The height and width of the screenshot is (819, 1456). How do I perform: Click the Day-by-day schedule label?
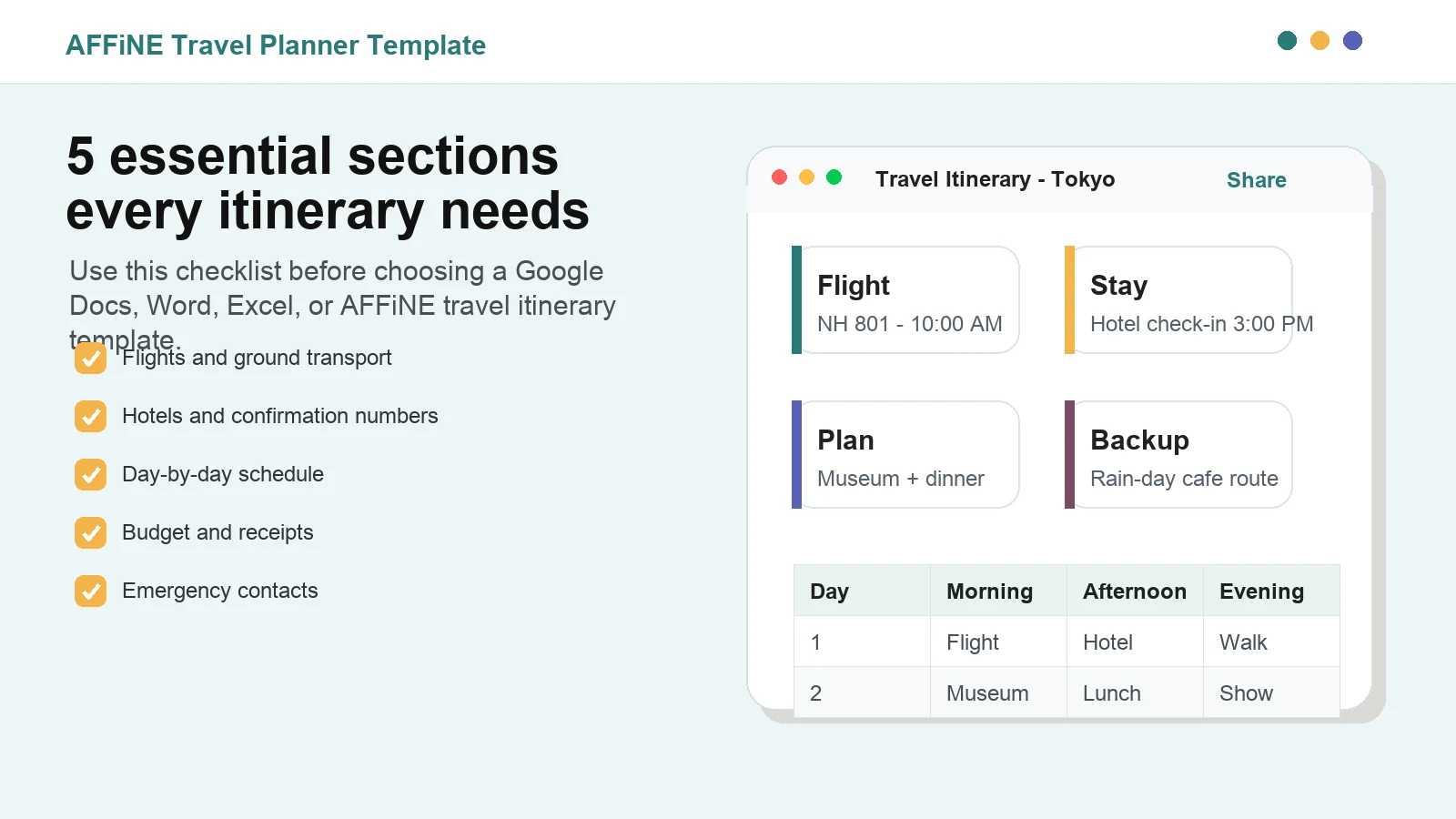click(x=223, y=474)
